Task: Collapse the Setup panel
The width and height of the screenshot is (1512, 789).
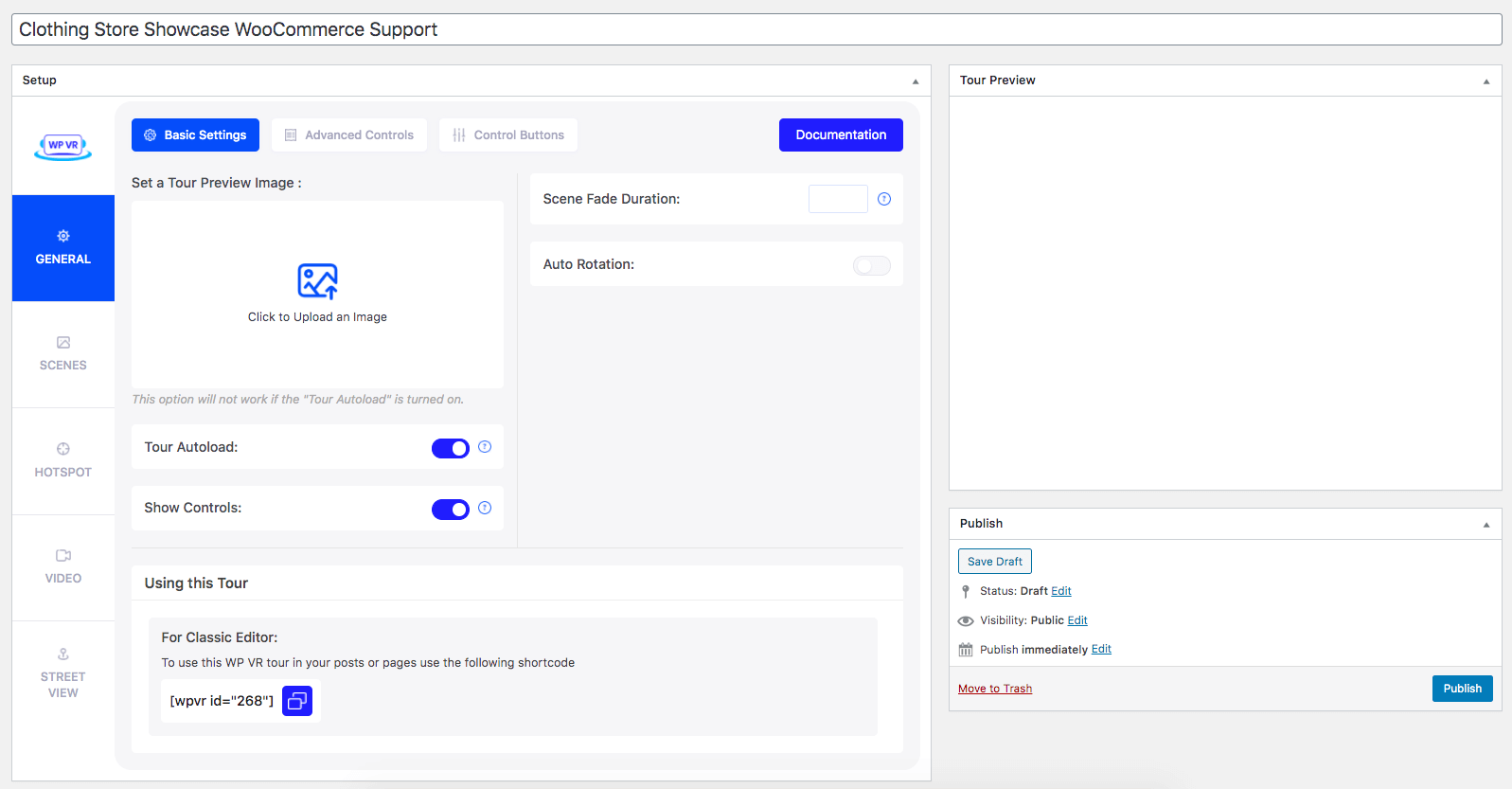Action: [916, 81]
